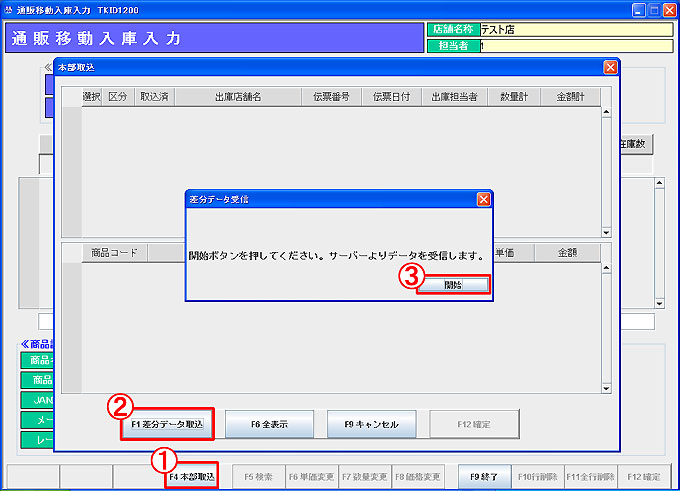Maximize the 通販移動入庫入力 window
This screenshot has height=491, width=680.
(654, 10)
